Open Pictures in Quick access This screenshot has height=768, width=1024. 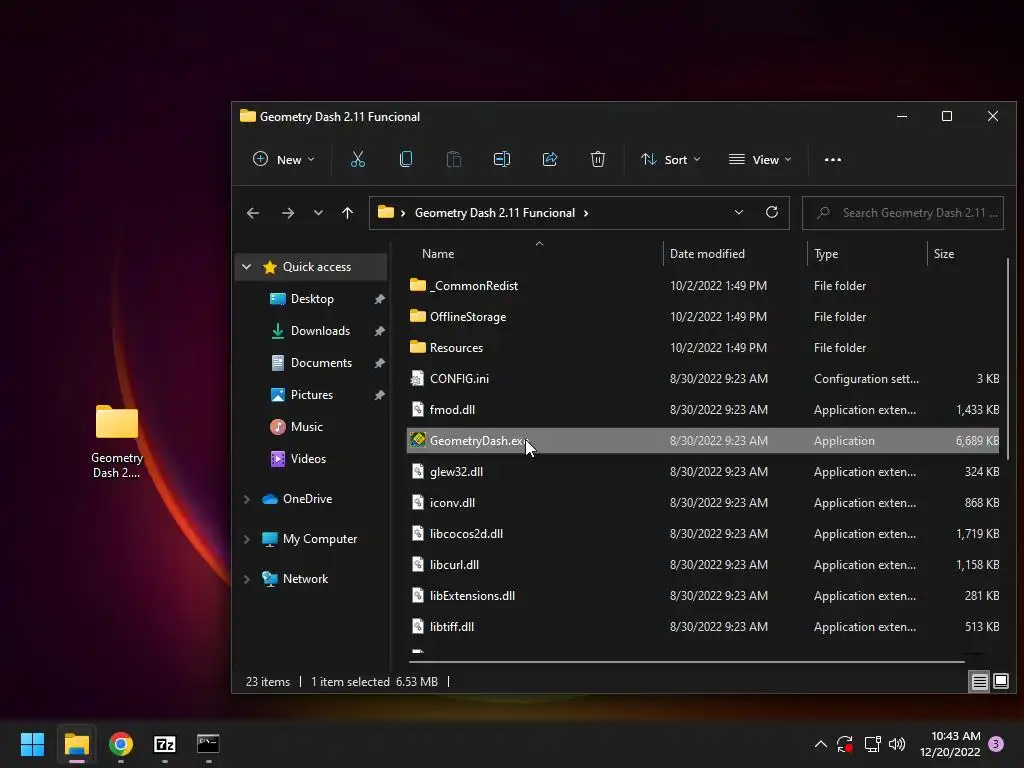[x=312, y=394]
